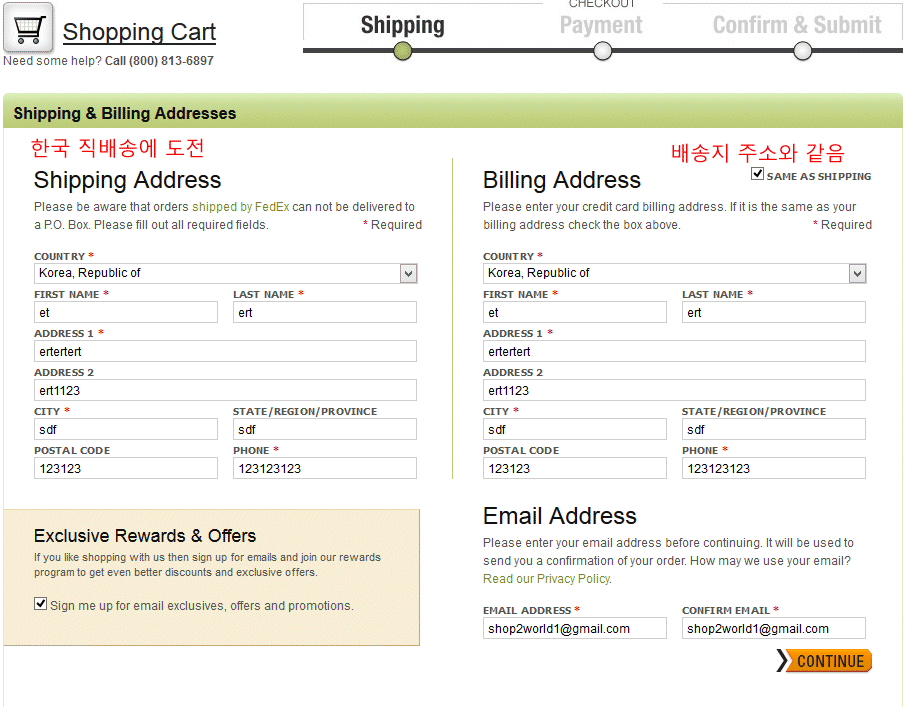Open the shipping Country dropdown
This screenshot has height=707, width=911.
click(408, 273)
